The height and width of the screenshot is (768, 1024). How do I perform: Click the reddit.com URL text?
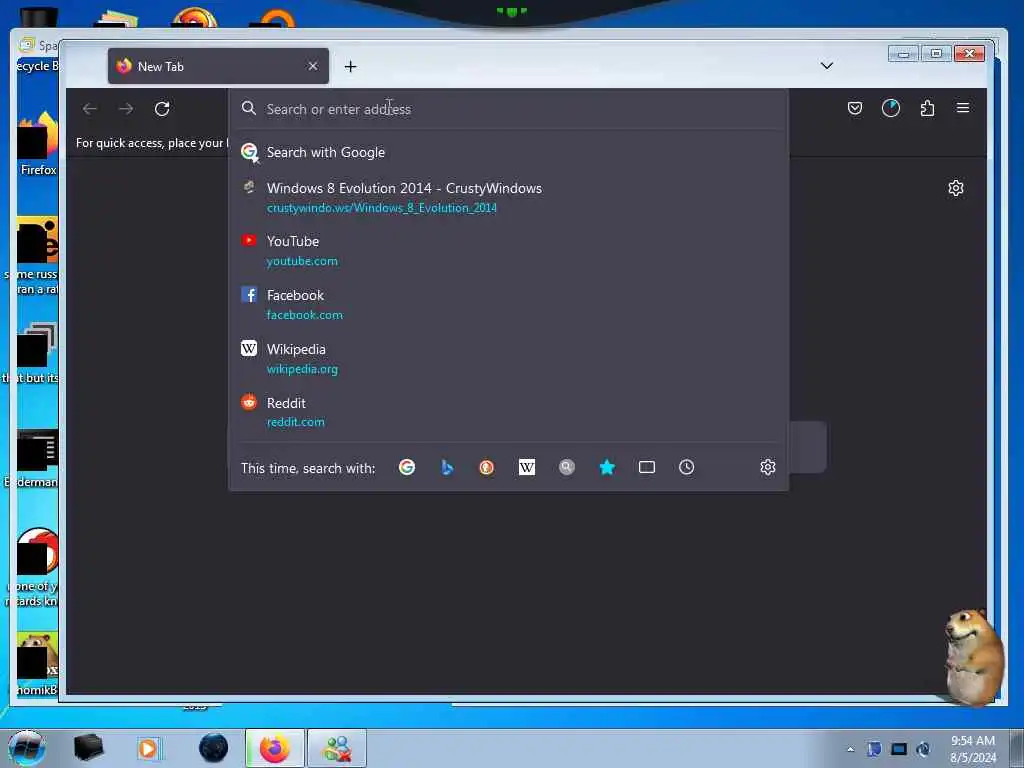pos(295,422)
